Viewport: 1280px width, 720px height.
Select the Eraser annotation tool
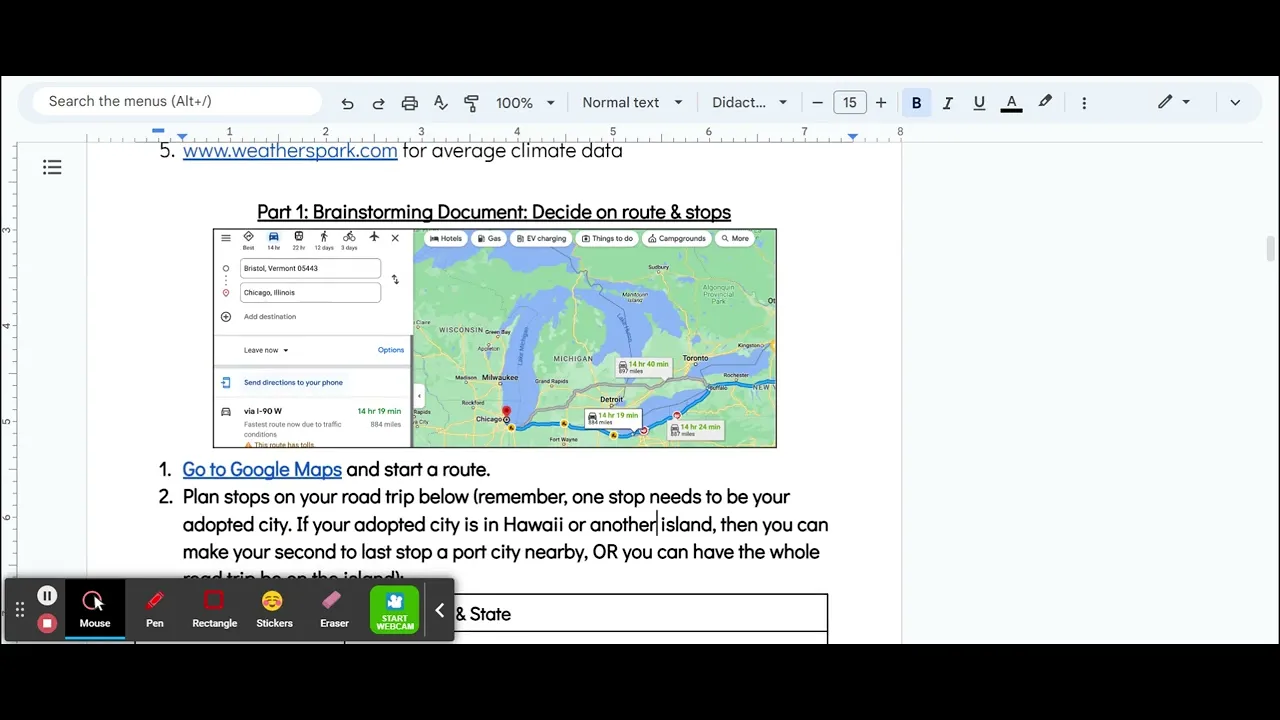pyautogui.click(x=334, y=609)
